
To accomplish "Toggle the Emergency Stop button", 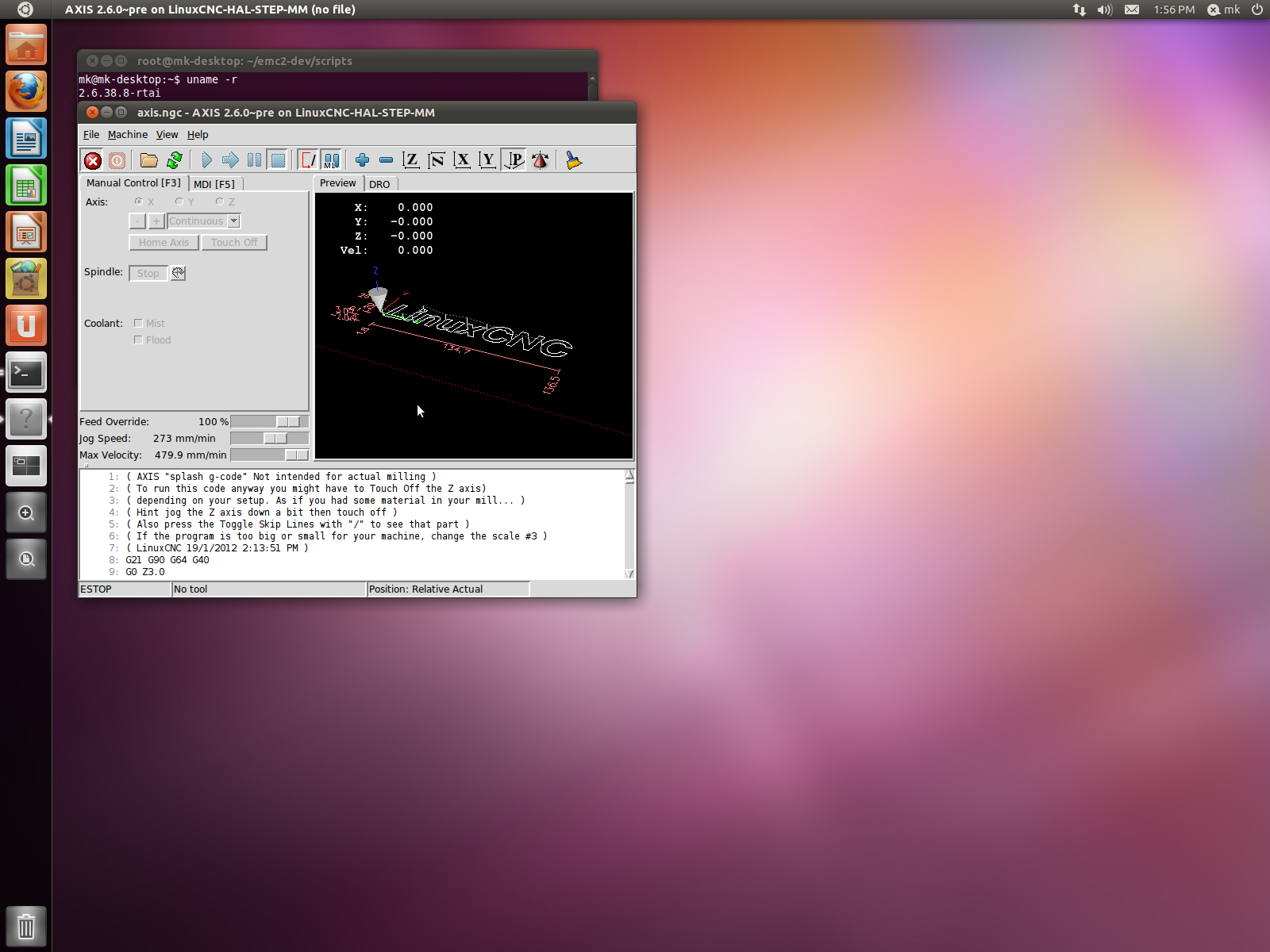I will [x=93, y=161].
